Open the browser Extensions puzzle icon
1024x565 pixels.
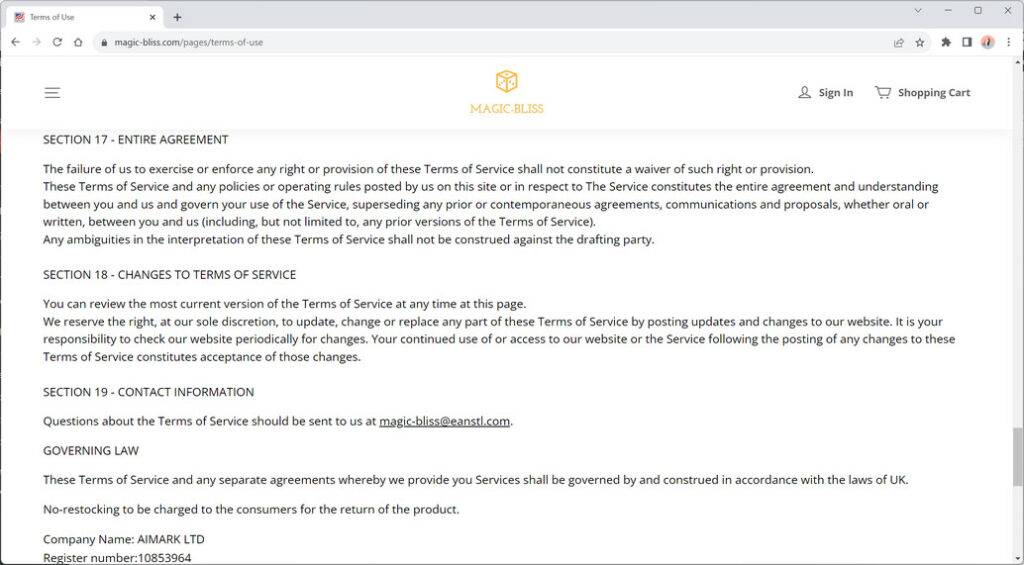[x=946, y=42]
